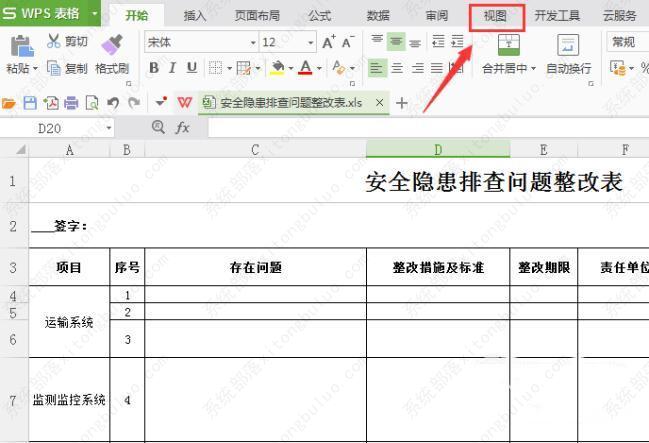Add a new document tab with plus button
649x443 pixels.
402,103
